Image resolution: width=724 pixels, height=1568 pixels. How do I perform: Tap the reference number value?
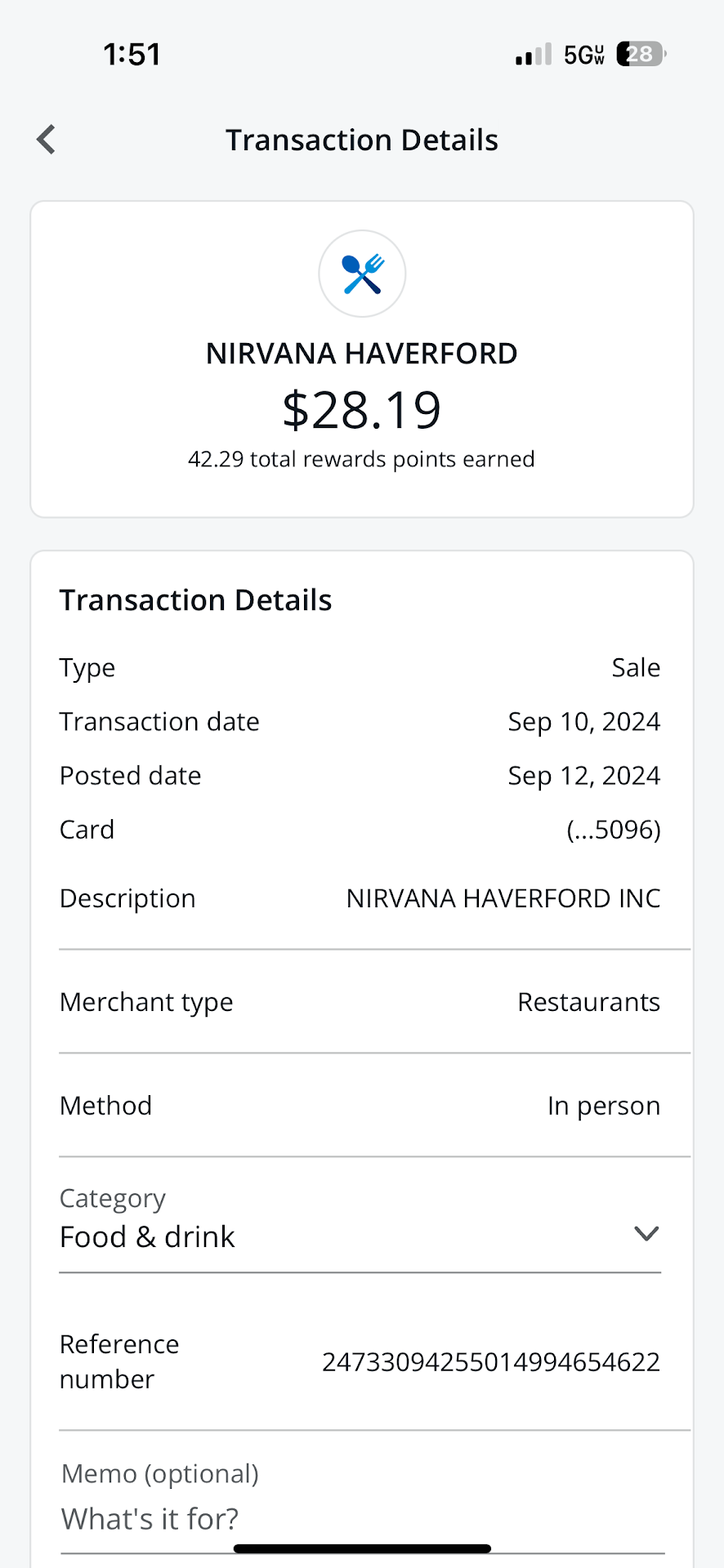click(490, 1362)
